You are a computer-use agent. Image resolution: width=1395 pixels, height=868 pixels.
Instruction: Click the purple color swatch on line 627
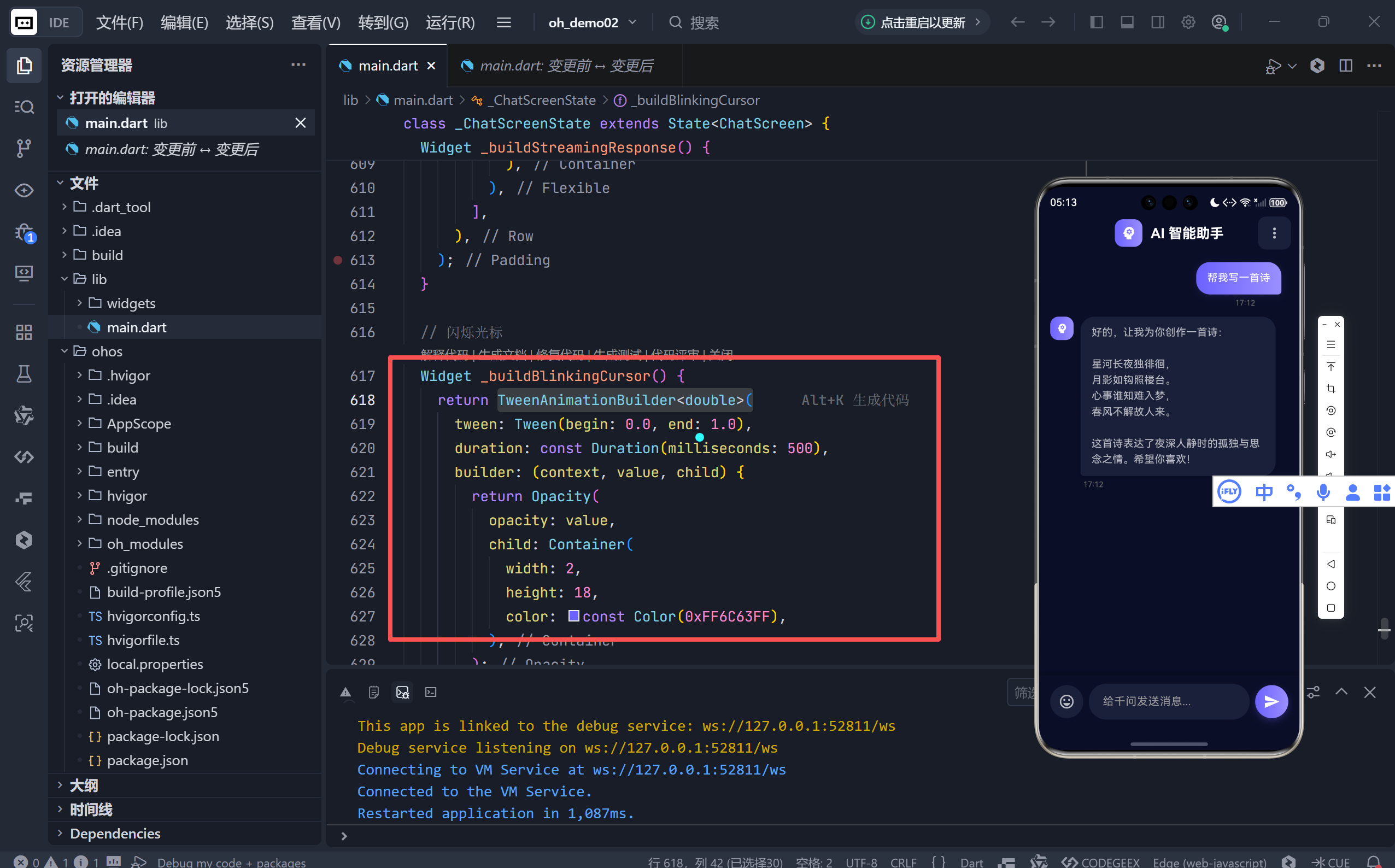point(573,616)
